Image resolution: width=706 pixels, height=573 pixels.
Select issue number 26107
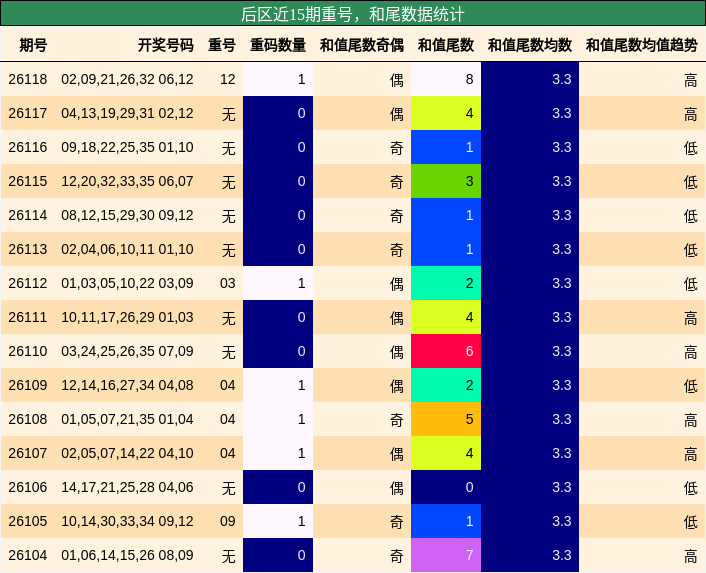click(27, 453)
